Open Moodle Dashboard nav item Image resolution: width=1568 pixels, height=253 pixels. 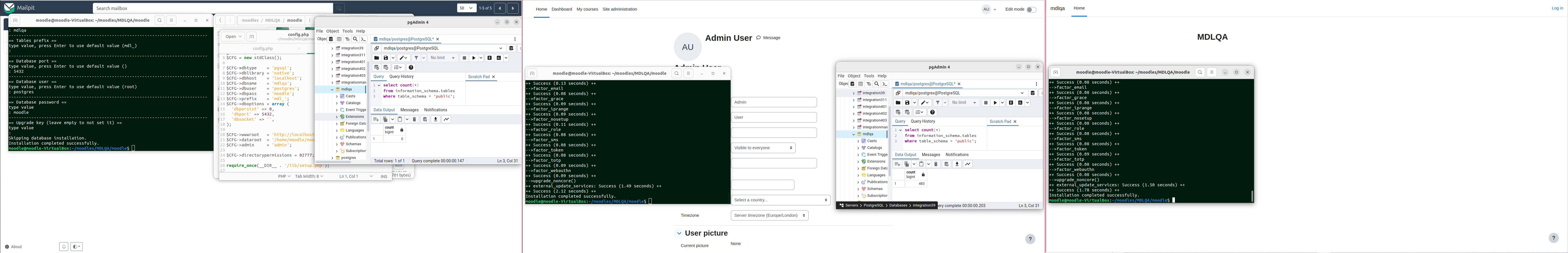[562, 9]
